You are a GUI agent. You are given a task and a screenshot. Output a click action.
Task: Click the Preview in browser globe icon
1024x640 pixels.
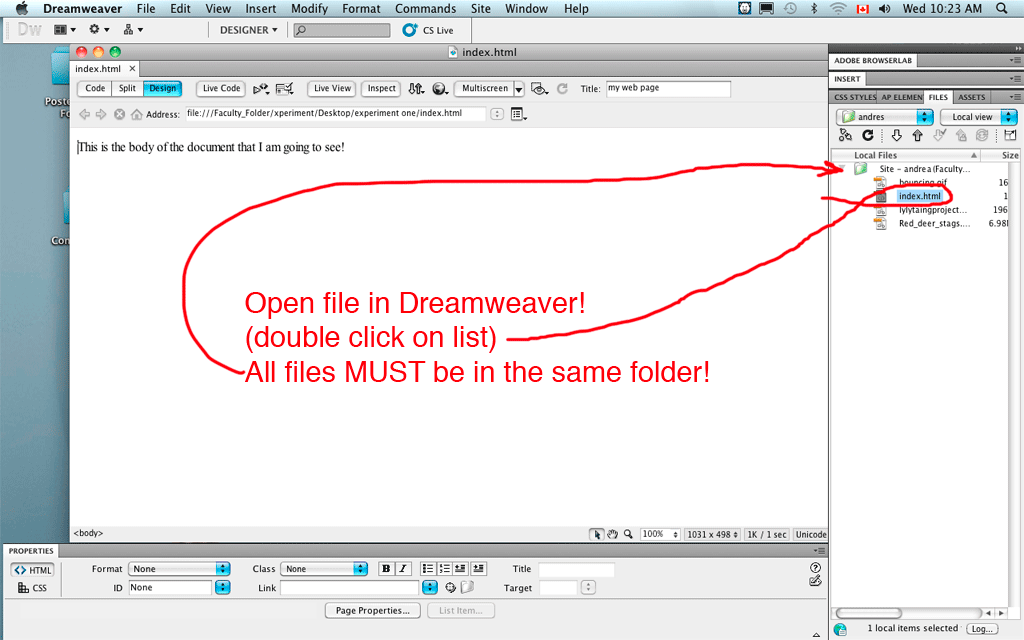(x=440, y=89)
